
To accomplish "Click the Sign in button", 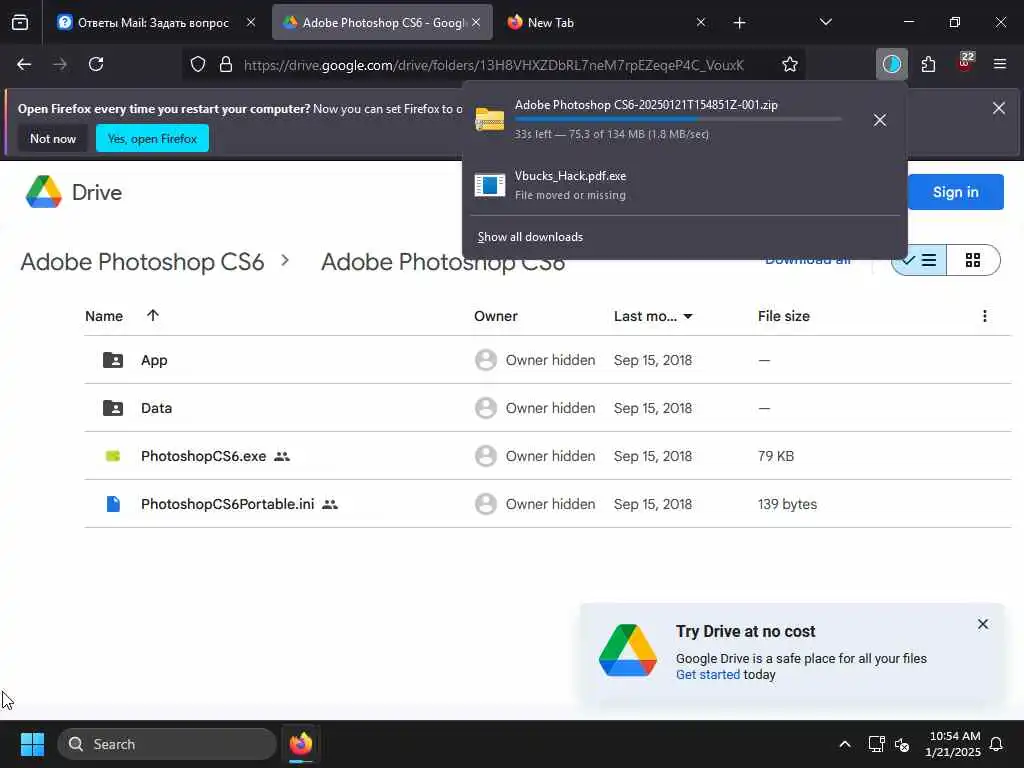I will [x=955, y=192].
